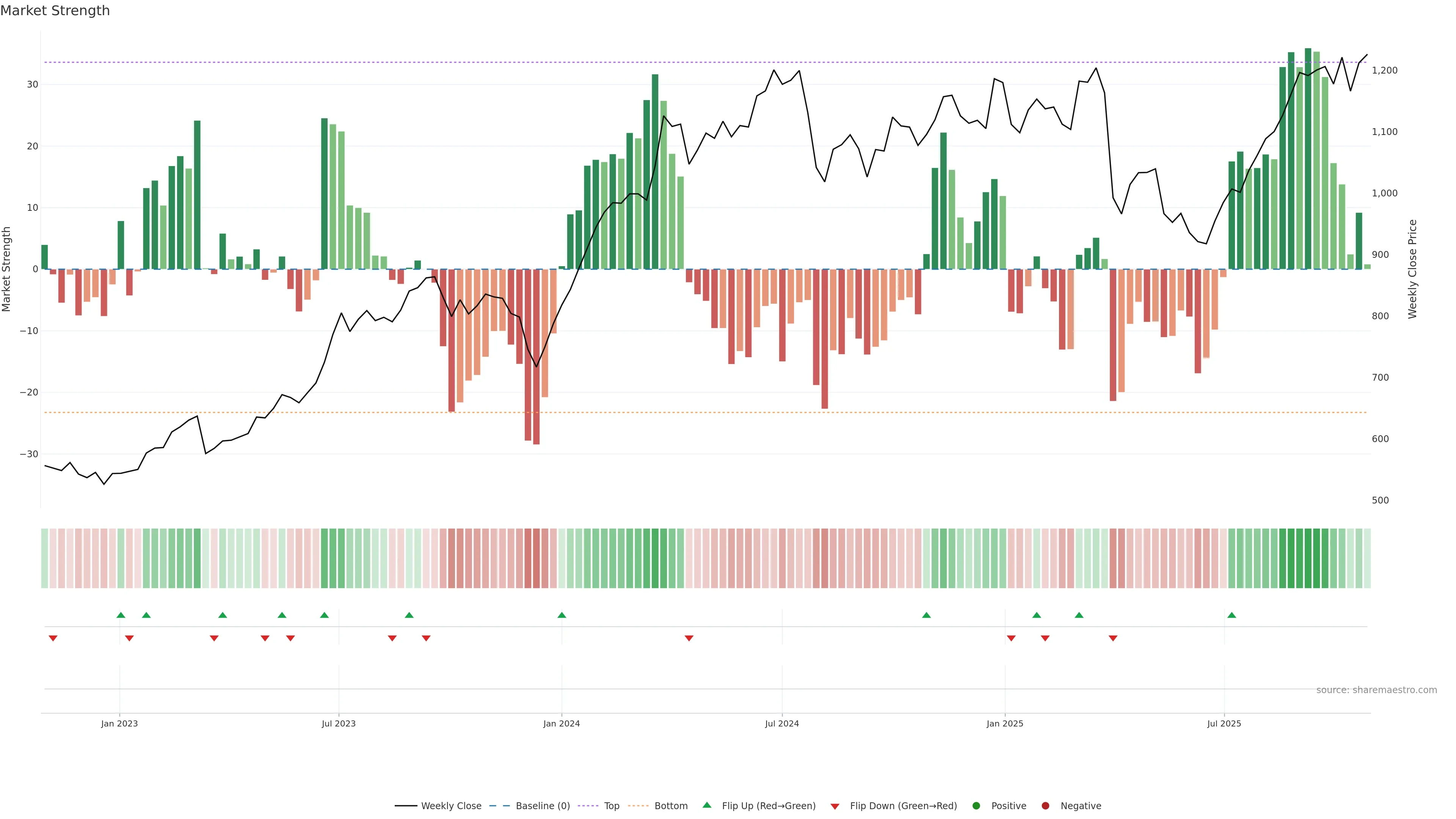Click the Weekly Close Price axis title

[1412, 269]
